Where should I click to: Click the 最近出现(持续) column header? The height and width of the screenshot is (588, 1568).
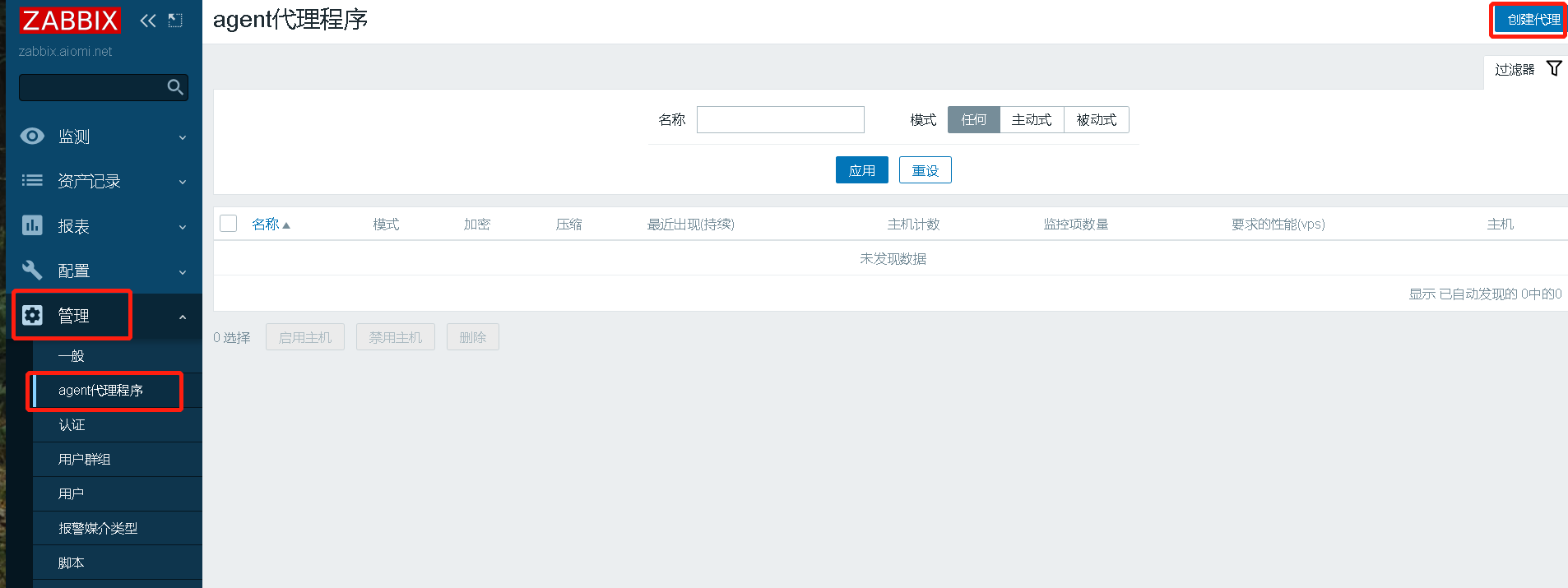pos(691,224)
